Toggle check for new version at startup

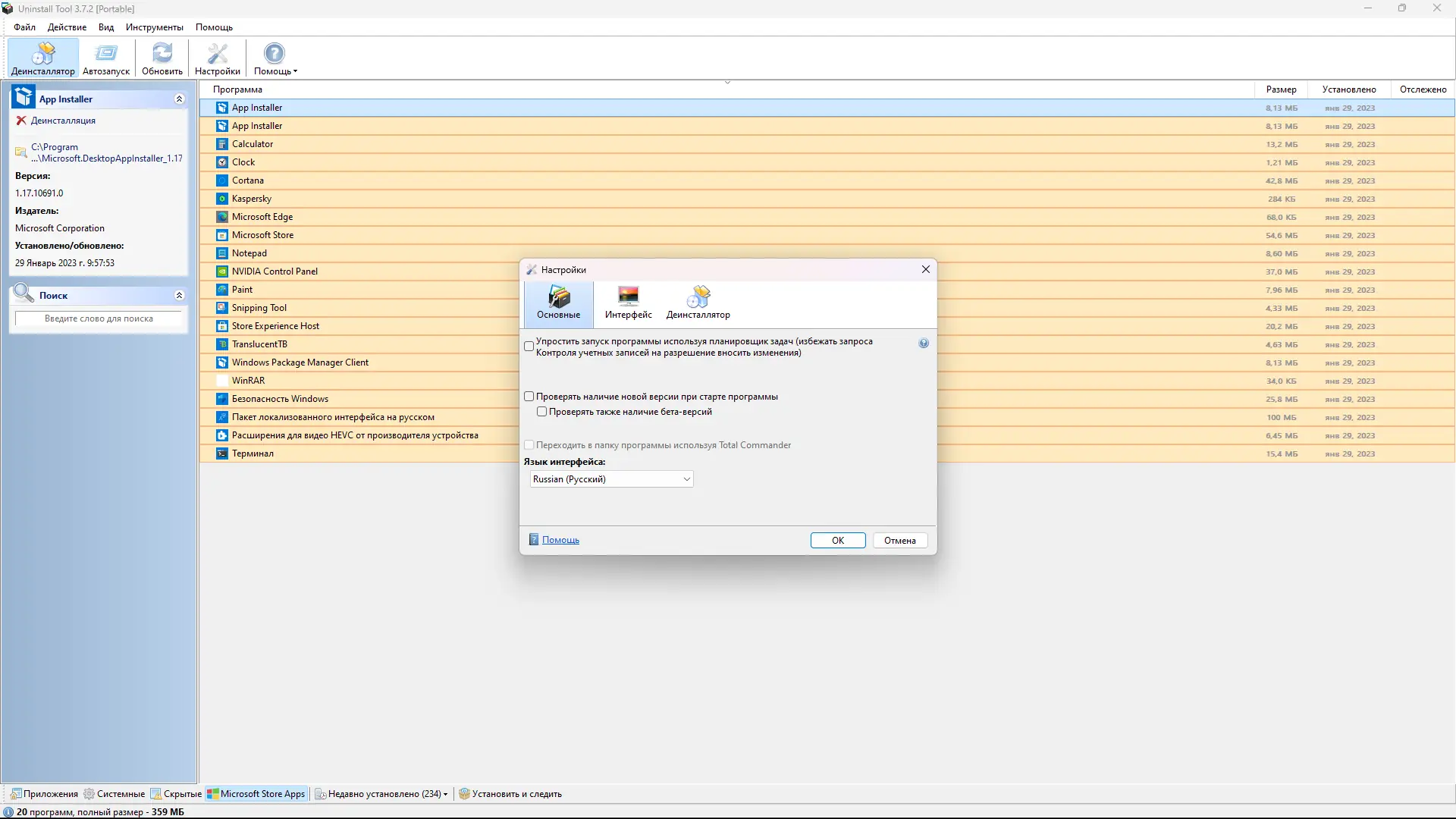pos(529,397)
